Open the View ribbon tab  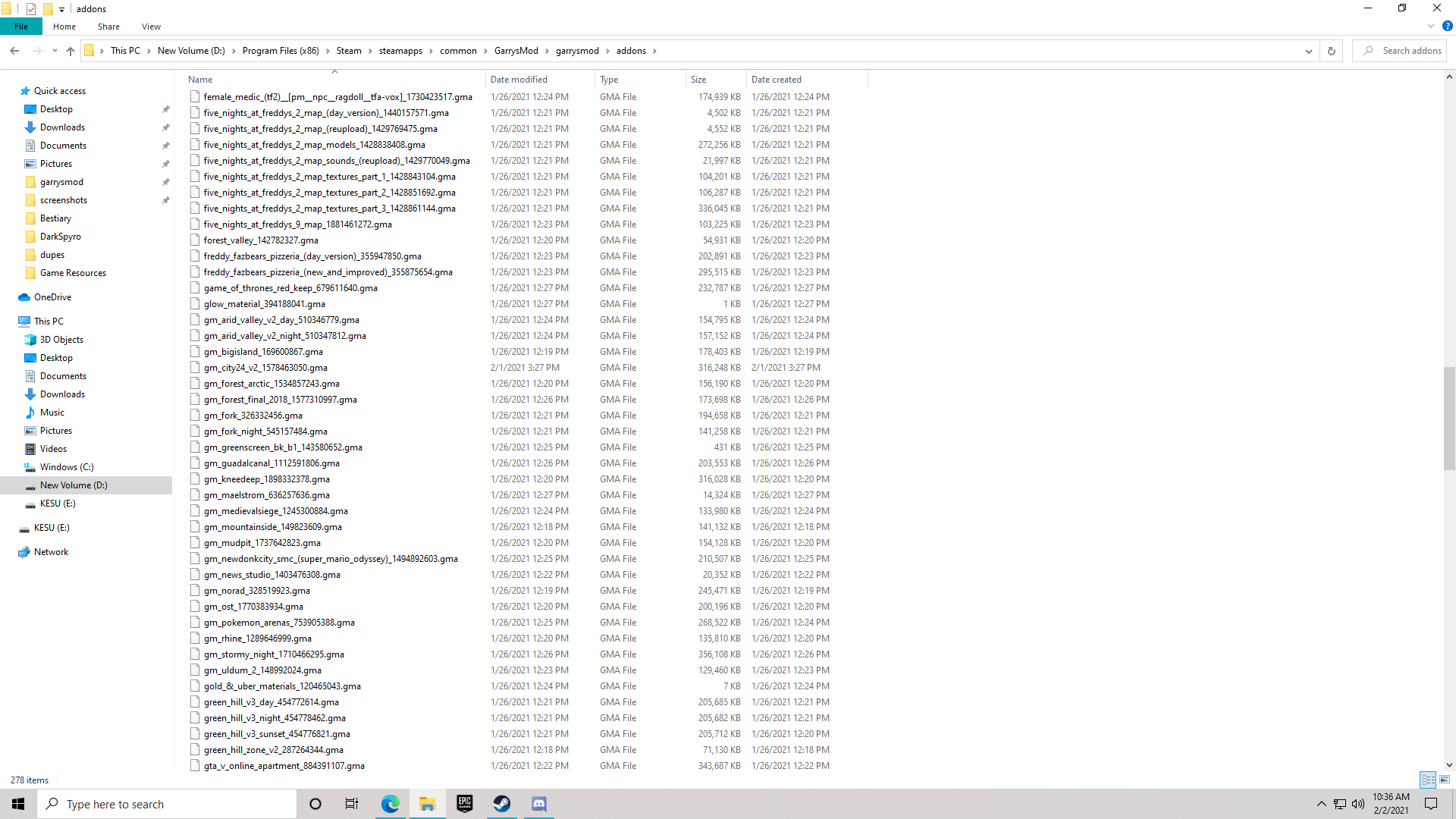(x=151, y=27)
